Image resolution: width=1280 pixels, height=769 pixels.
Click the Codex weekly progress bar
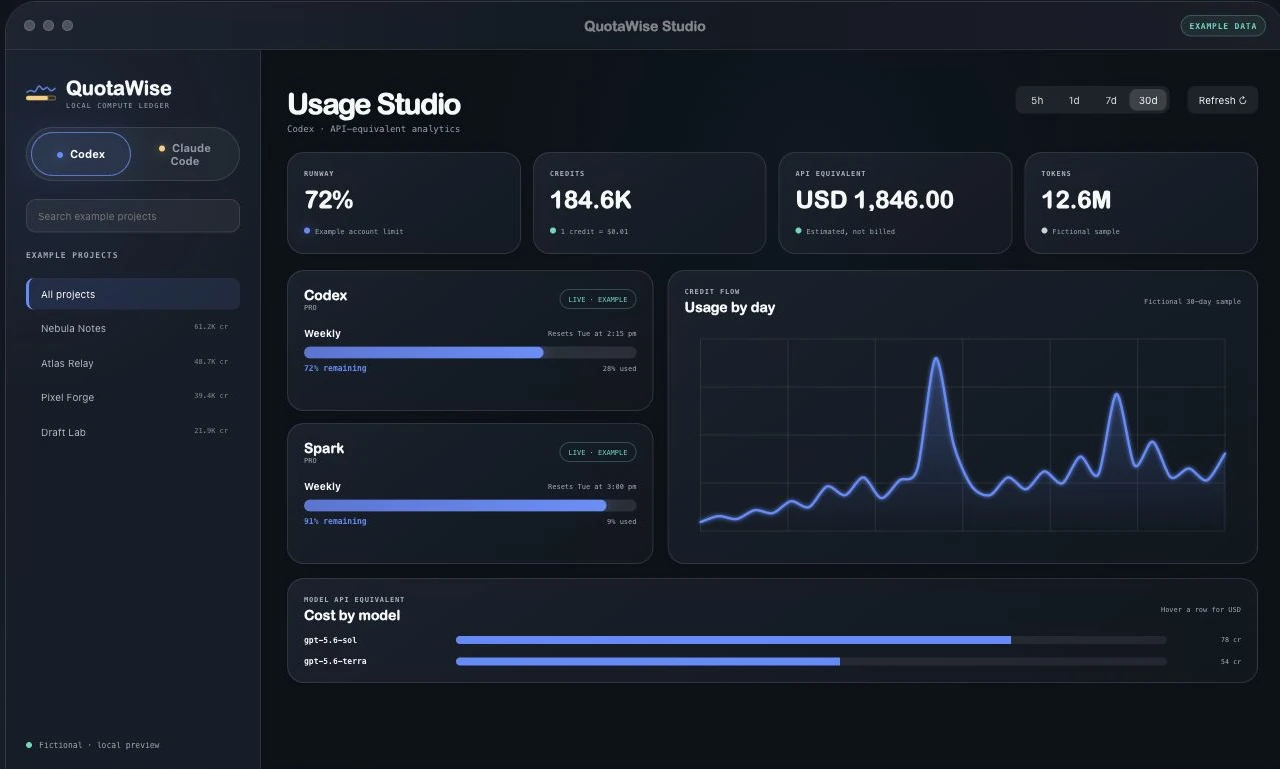470,352
